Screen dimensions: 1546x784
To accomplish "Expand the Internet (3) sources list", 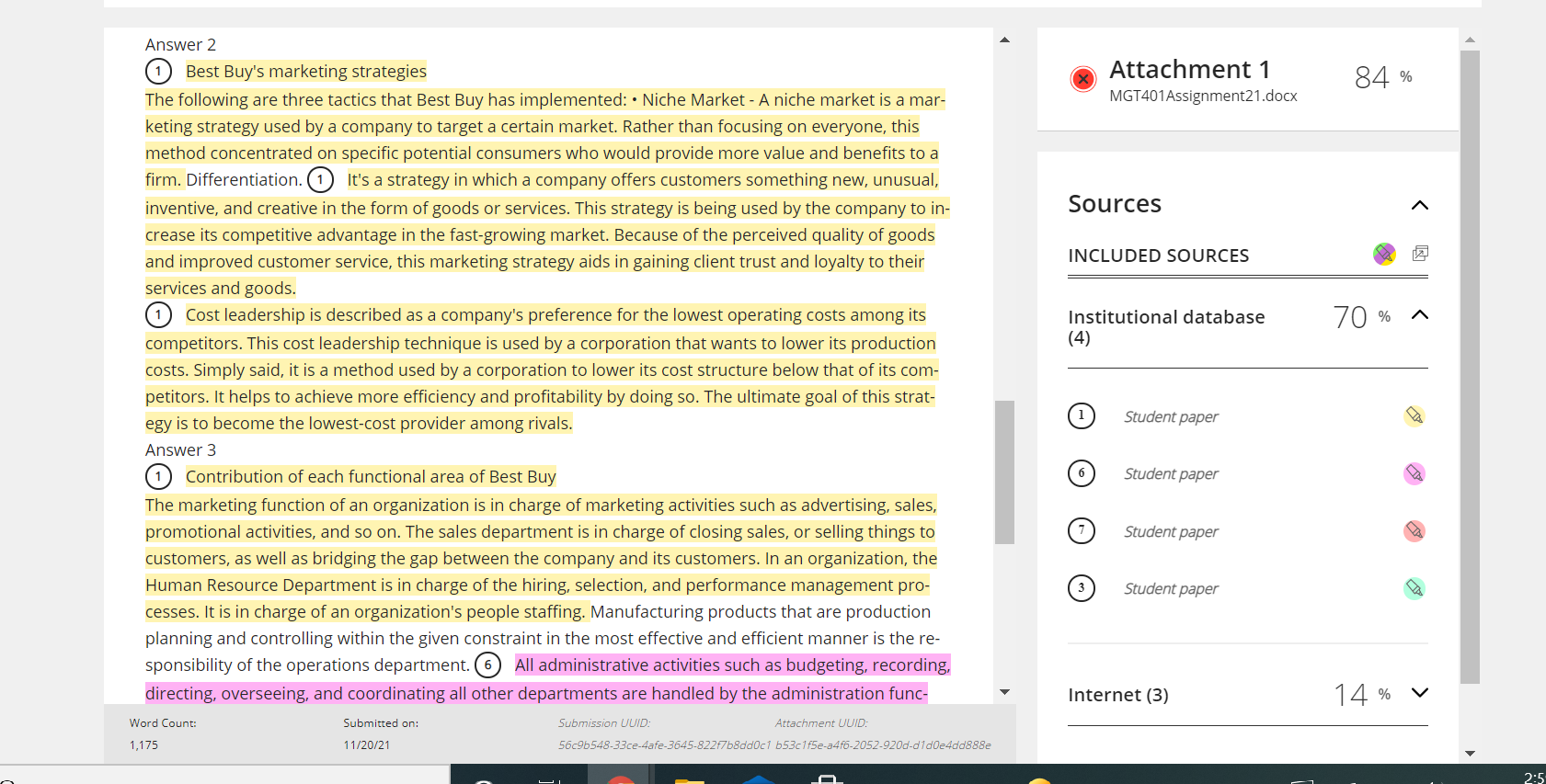I will coord(1420,693).
